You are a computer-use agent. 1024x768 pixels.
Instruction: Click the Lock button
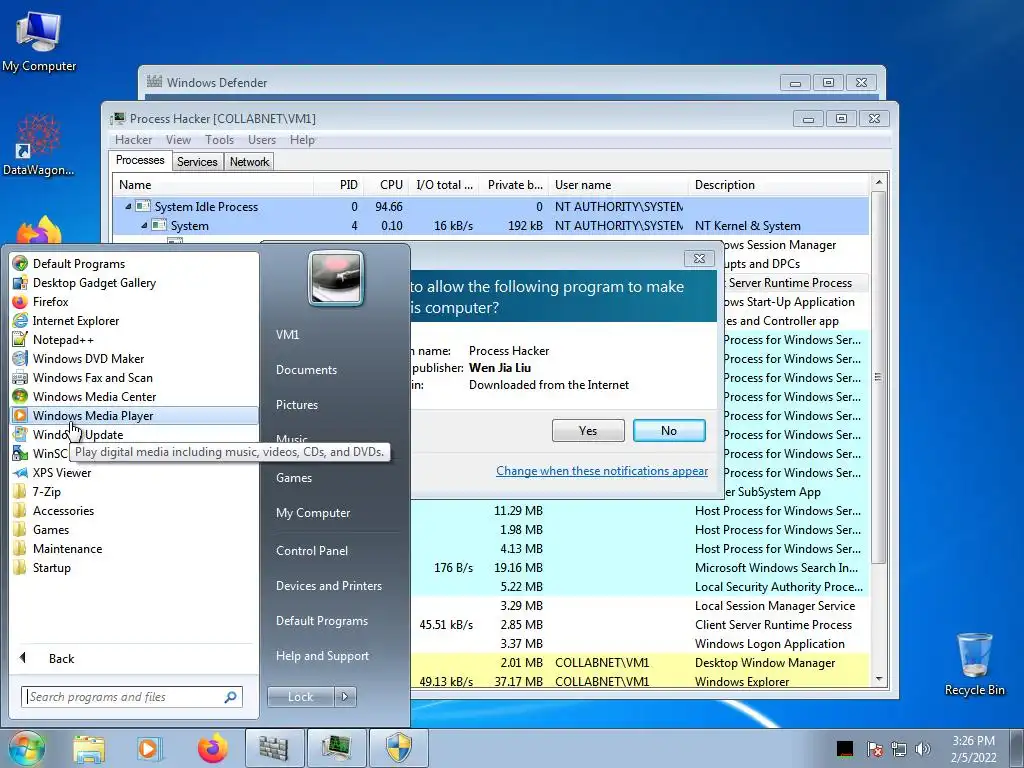(x=300, y=697)
